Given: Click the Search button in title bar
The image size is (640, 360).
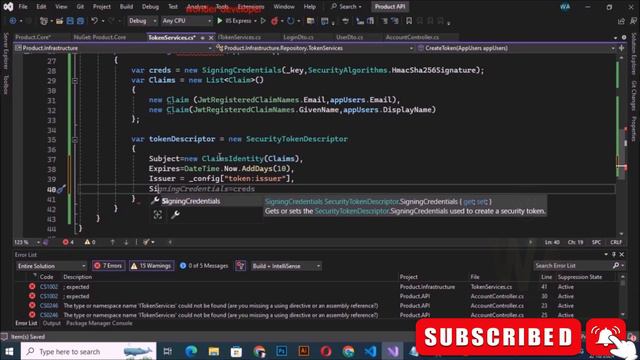Looking at the screenshot, I should click(346, 7).
